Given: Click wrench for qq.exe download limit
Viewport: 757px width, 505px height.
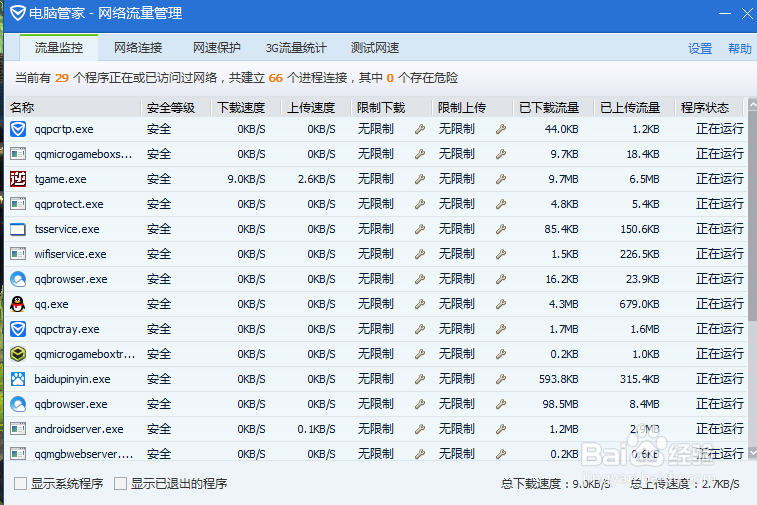Looking at the screenshot, I should tap(420, 304).
